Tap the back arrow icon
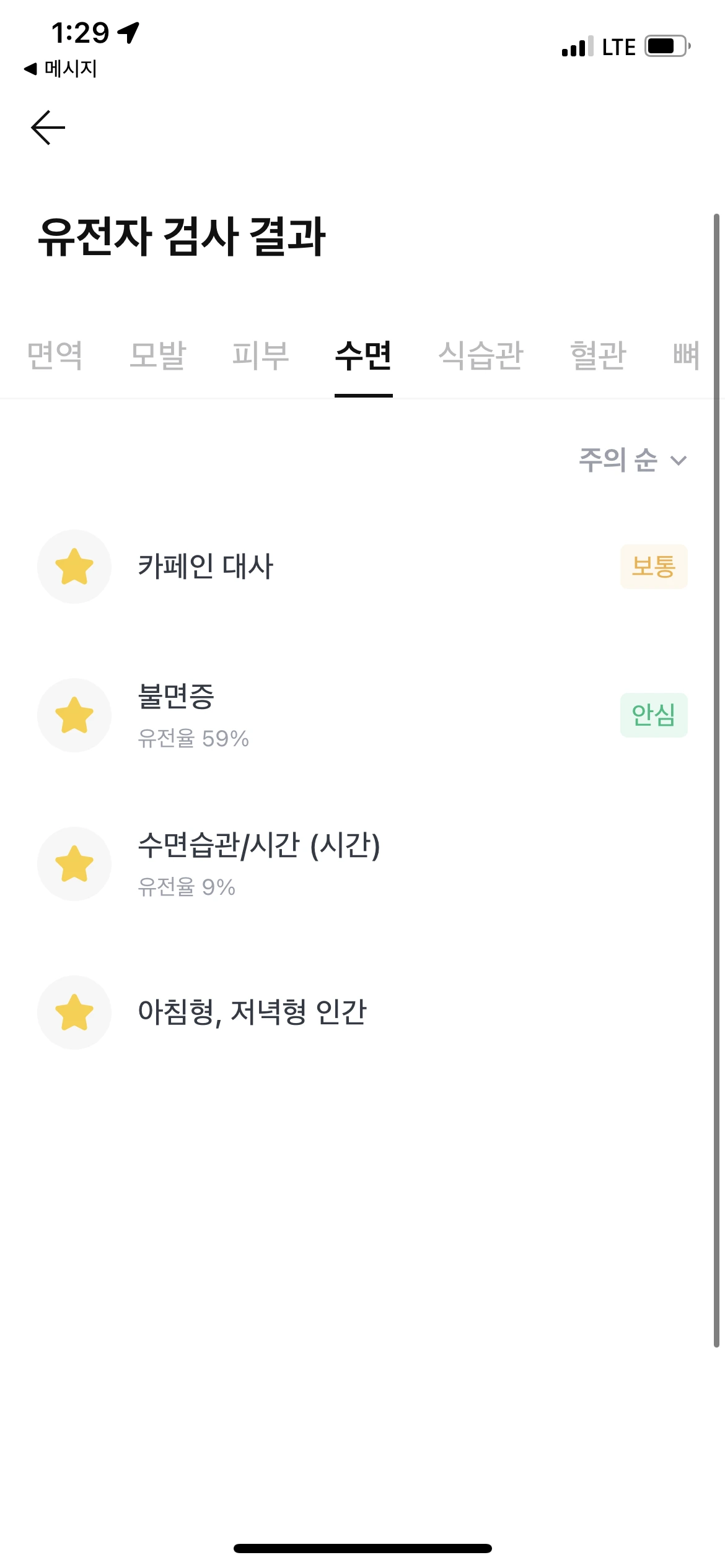The image size is (725, 1568). 48,128
